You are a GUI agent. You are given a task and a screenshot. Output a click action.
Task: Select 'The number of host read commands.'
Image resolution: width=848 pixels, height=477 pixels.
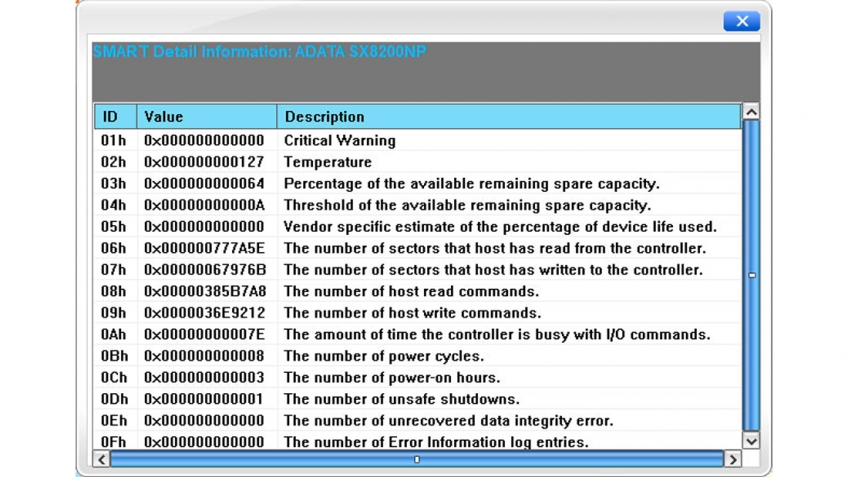(x=412, y=292)
